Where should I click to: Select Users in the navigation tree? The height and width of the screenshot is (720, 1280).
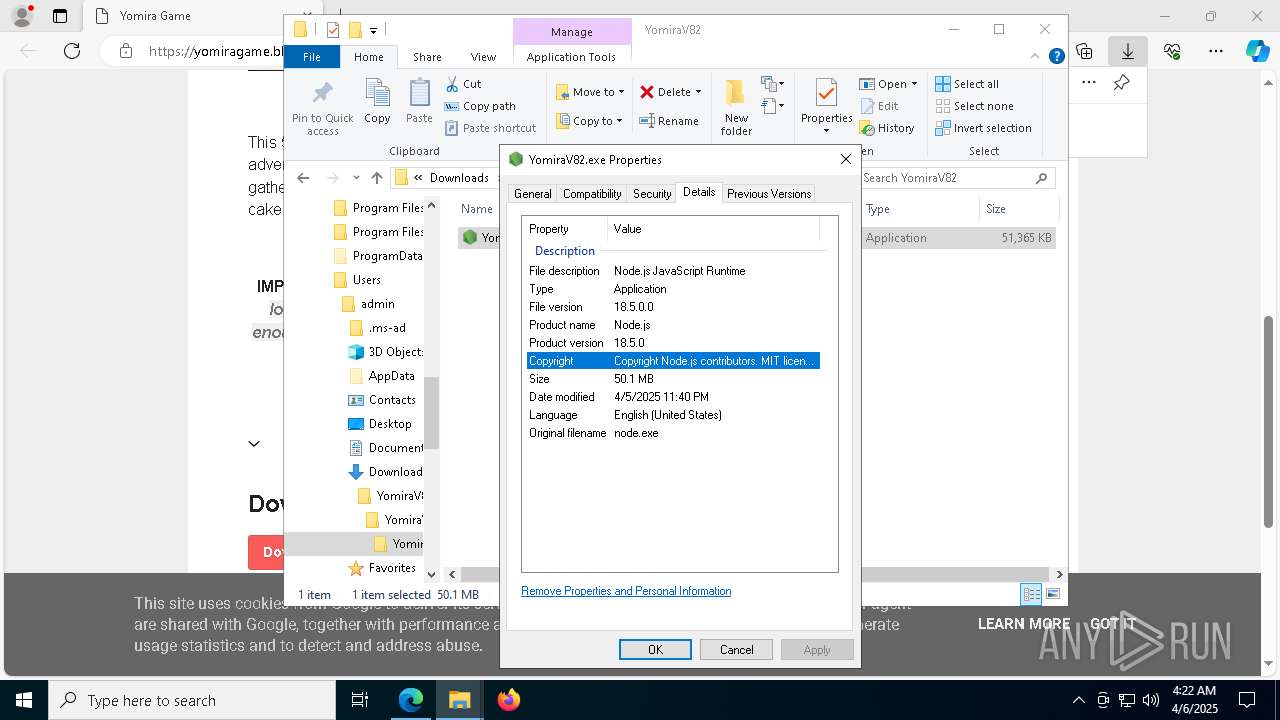click(x=366, y=280)
